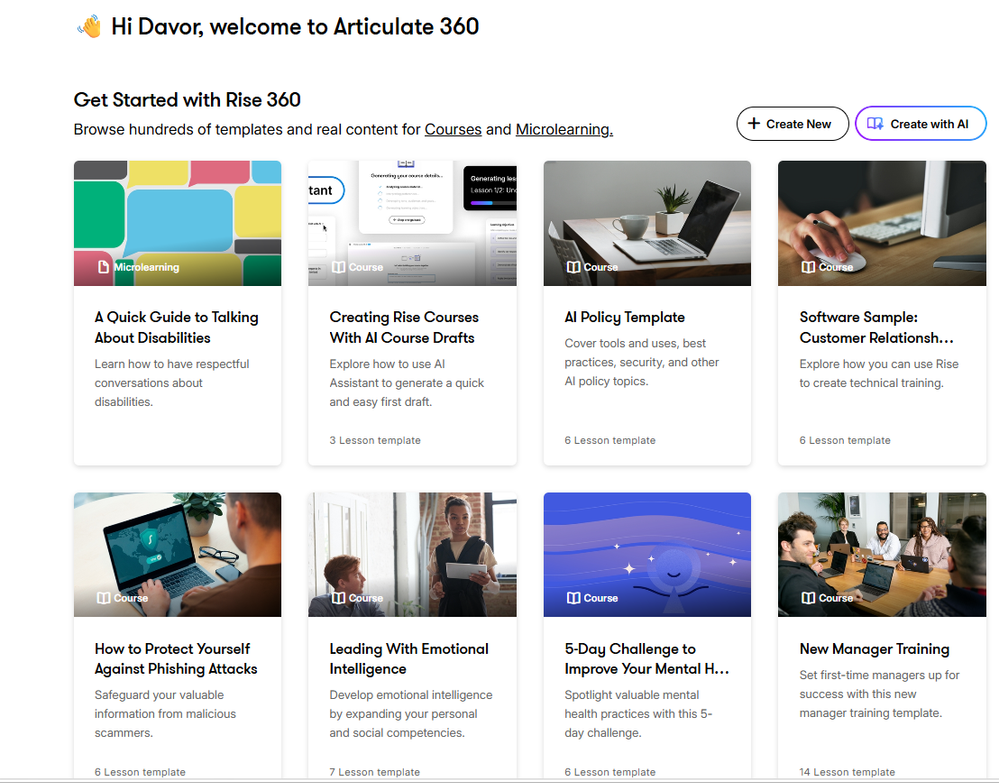Click description Explore how you can use Rise

point(879,373)
